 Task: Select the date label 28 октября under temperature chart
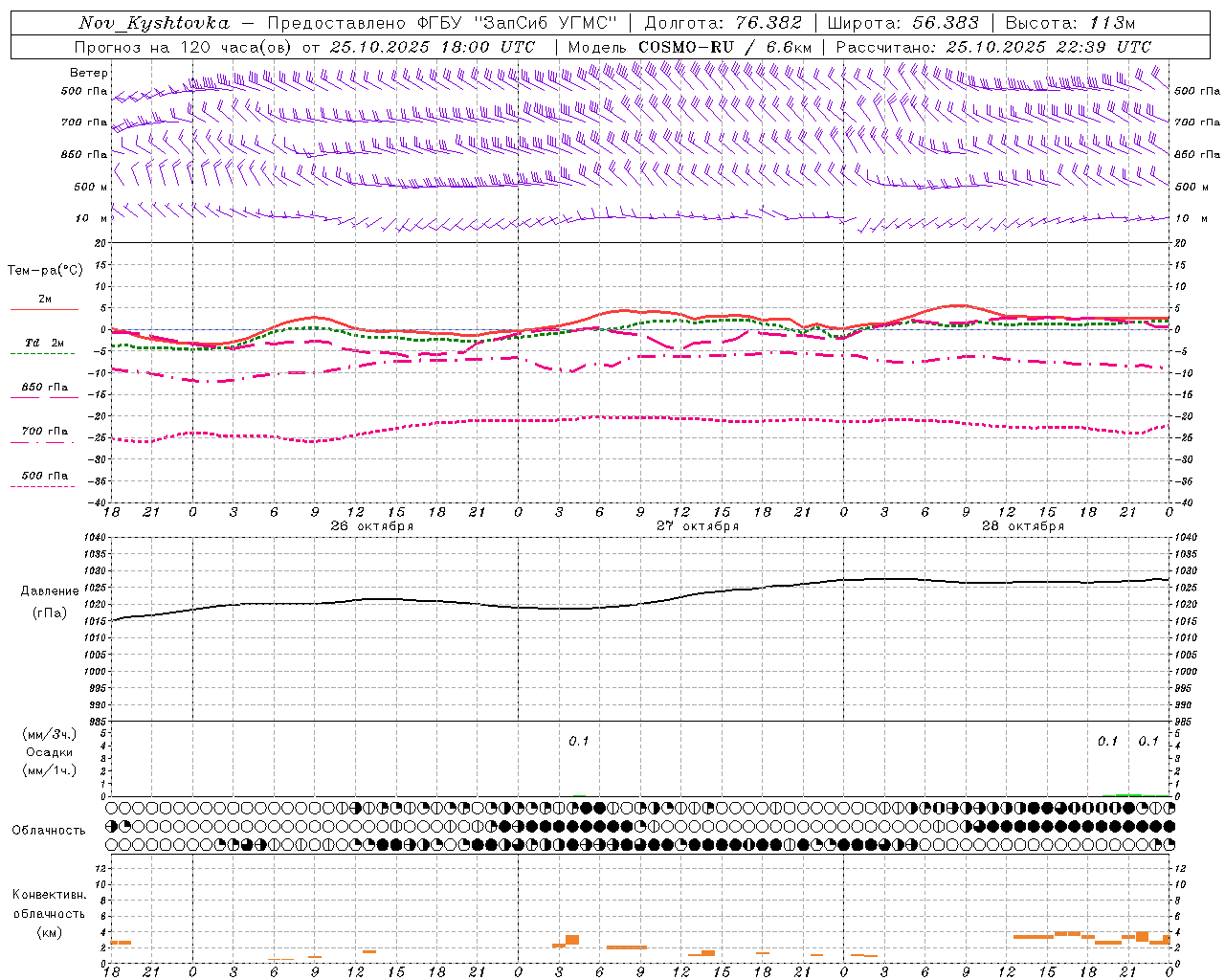coord(1023,526)
